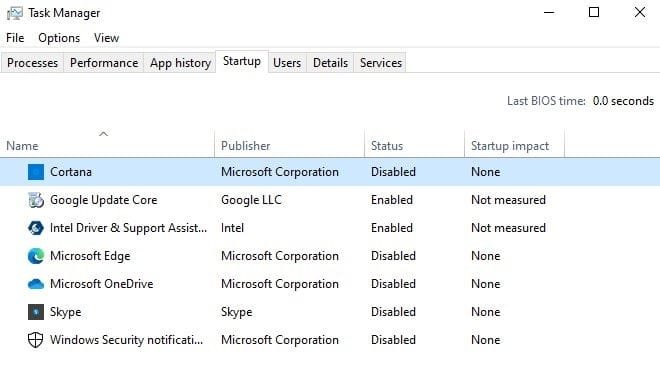The height and width of the screenshot is (366, 660).
Task: Open the View menu
Action: [x=106, y=38]
